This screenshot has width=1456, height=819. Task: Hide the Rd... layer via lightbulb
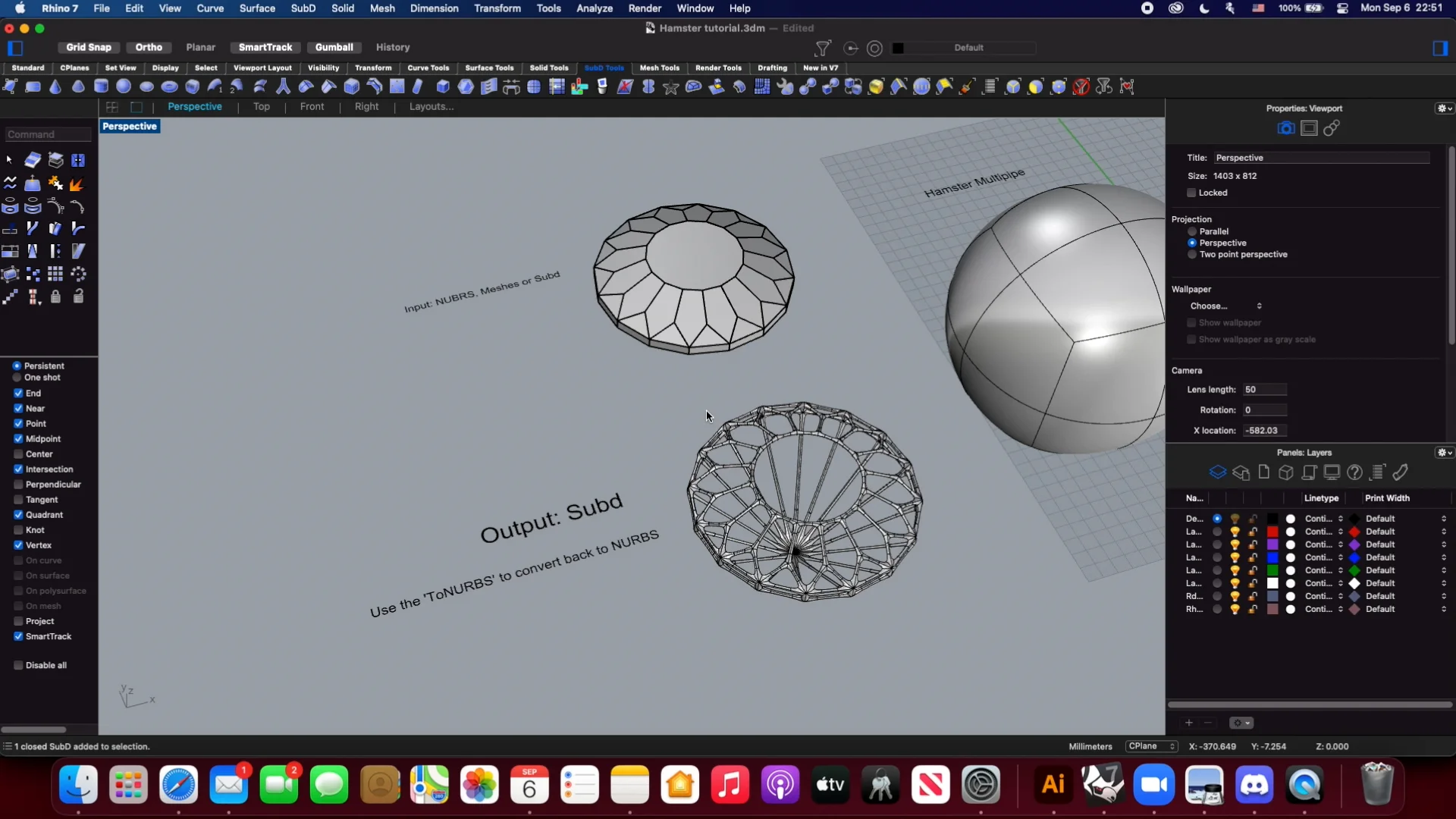[x=1235, y=596]
